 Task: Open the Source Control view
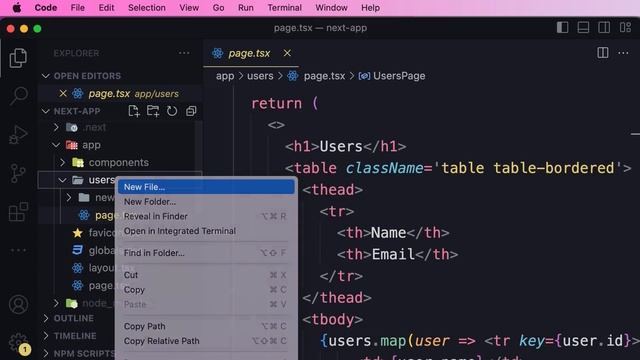pyautogui.click(x=18, y=173)
